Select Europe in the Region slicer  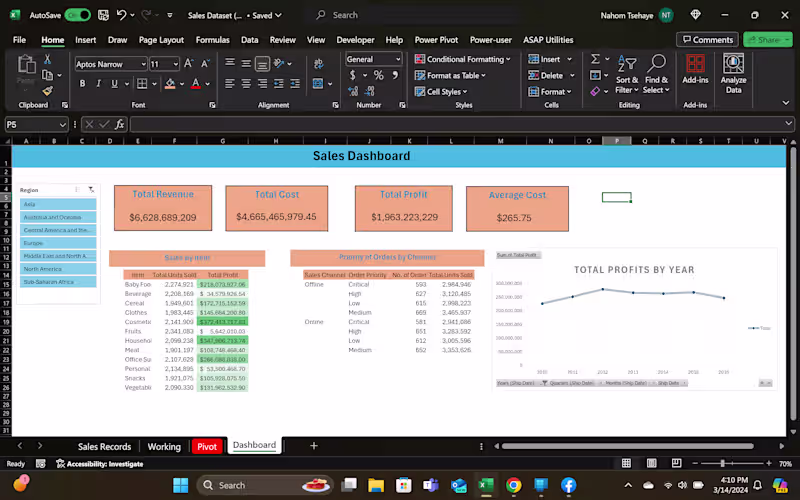[x=58, y=243]
